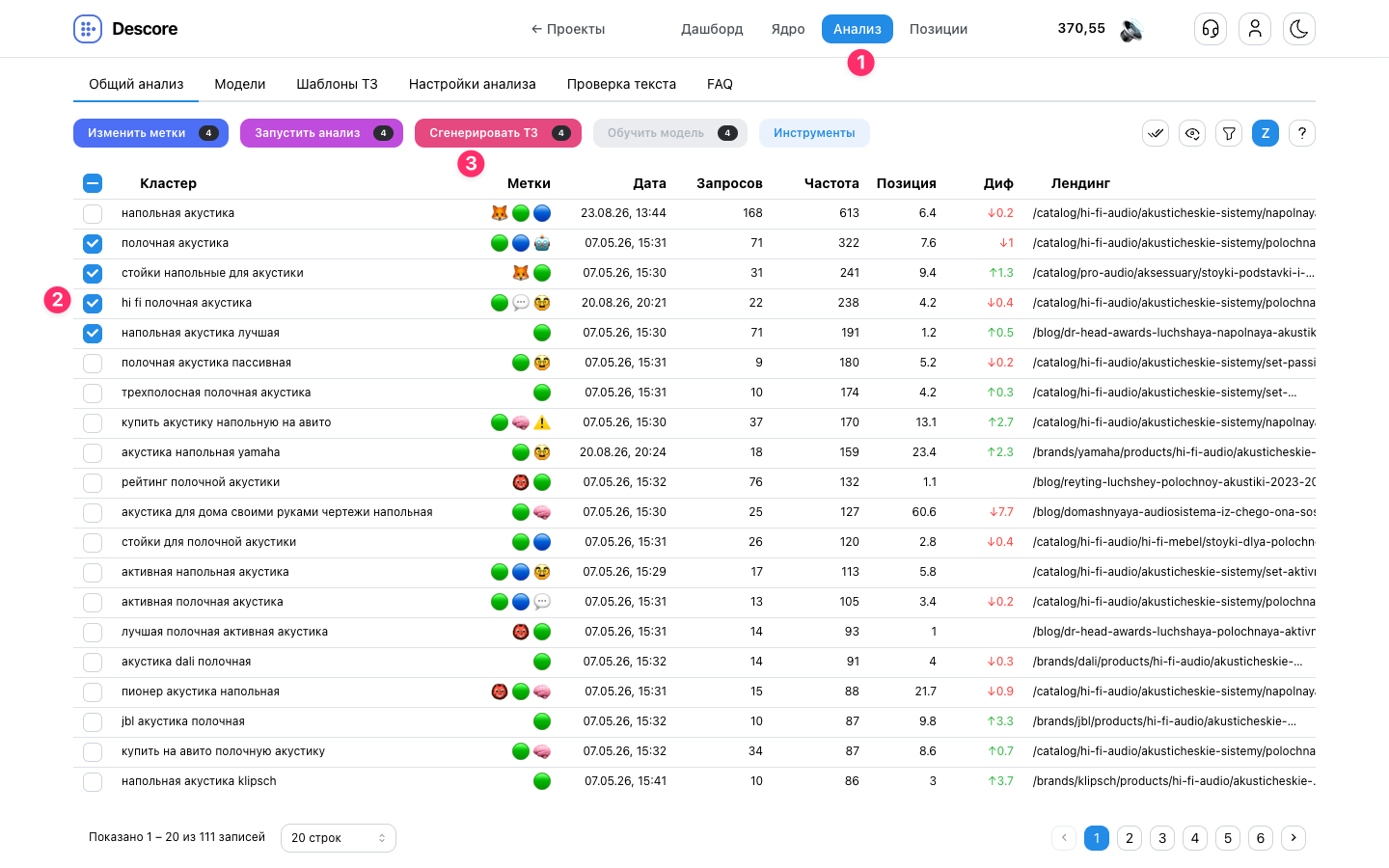Viewport: 1389px width, 868px height.
Task: Click the robot label in the 'полочная акустика' row
Action: click(542, 243)
